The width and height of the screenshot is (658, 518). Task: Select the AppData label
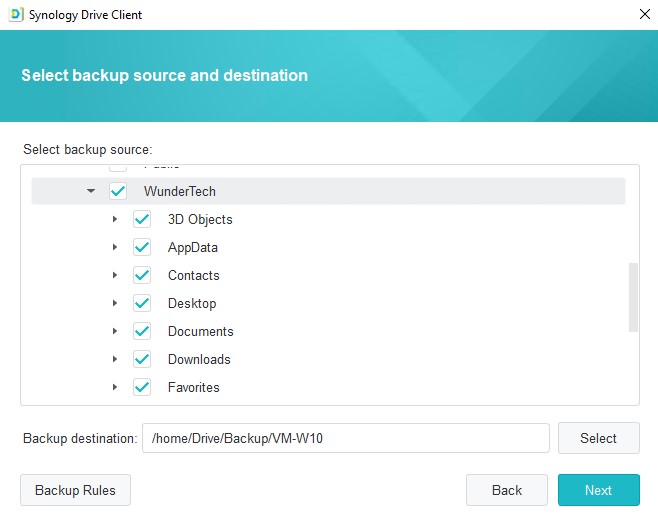click(x=193, y=248)
